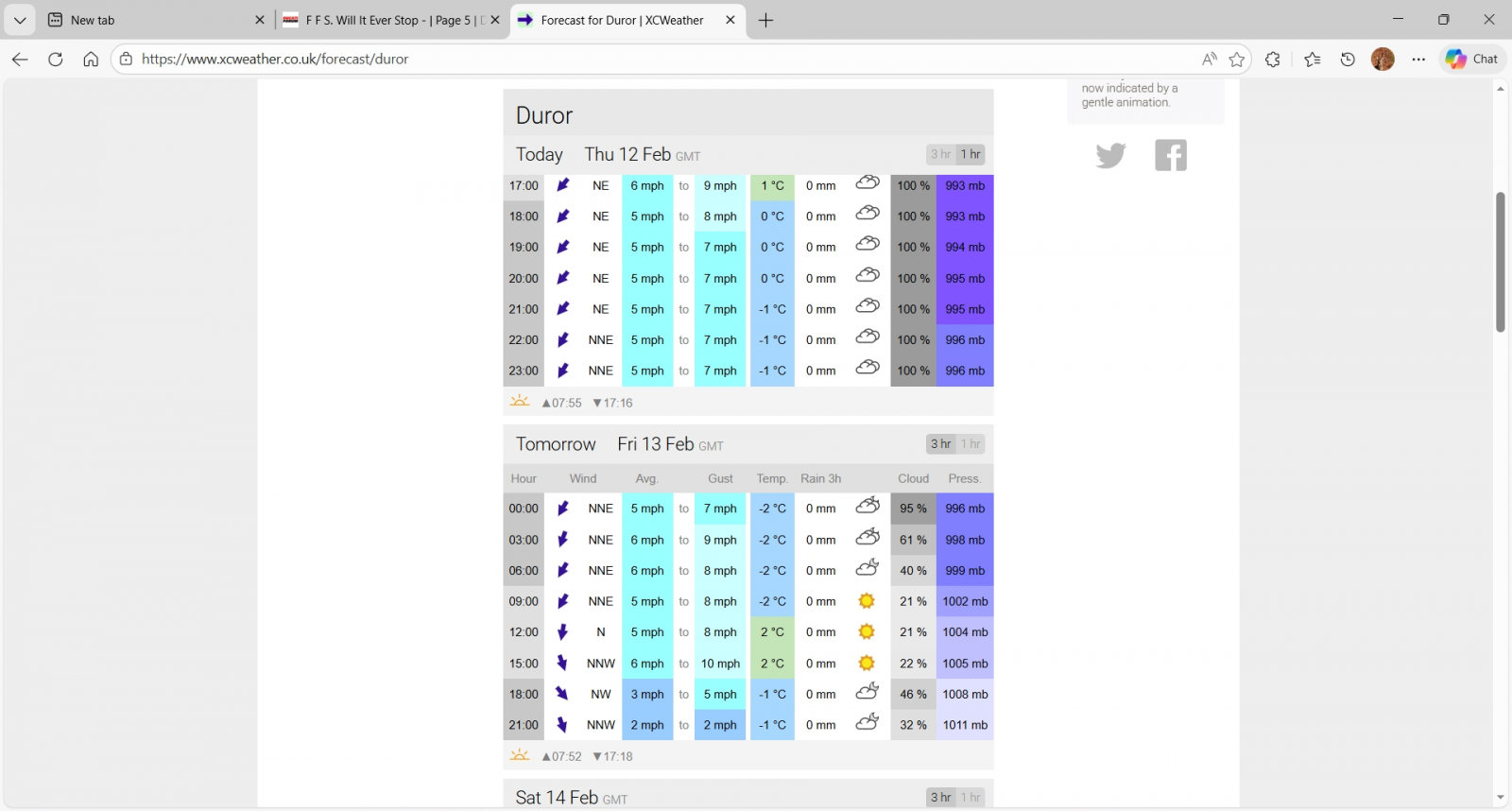This screenshot has width=1512, height=811.
Task: Click the Facebook share icon
Action: 1170,155
